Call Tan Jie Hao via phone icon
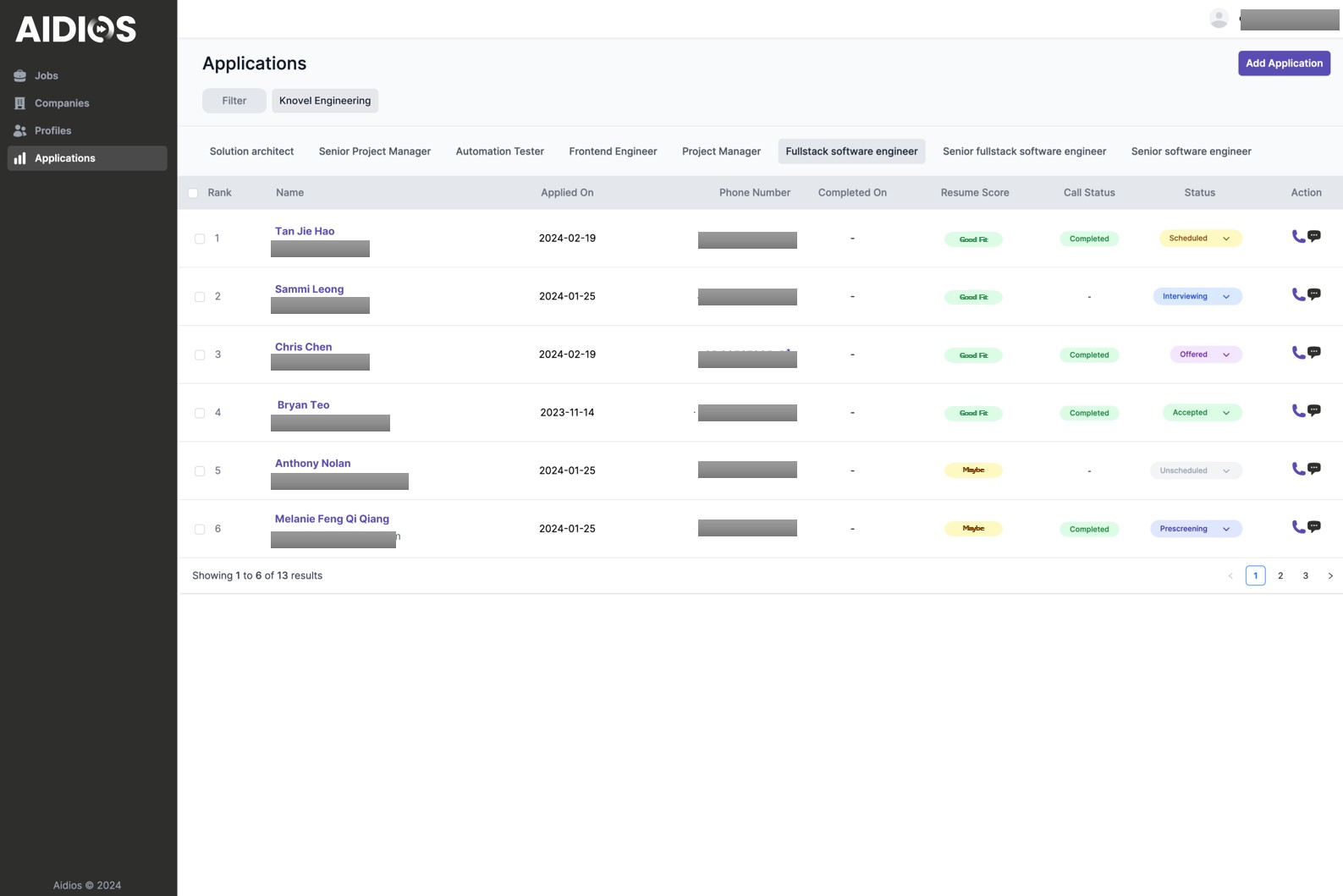The height and width of the screenshot is (896, 1343). point(1298,237)
